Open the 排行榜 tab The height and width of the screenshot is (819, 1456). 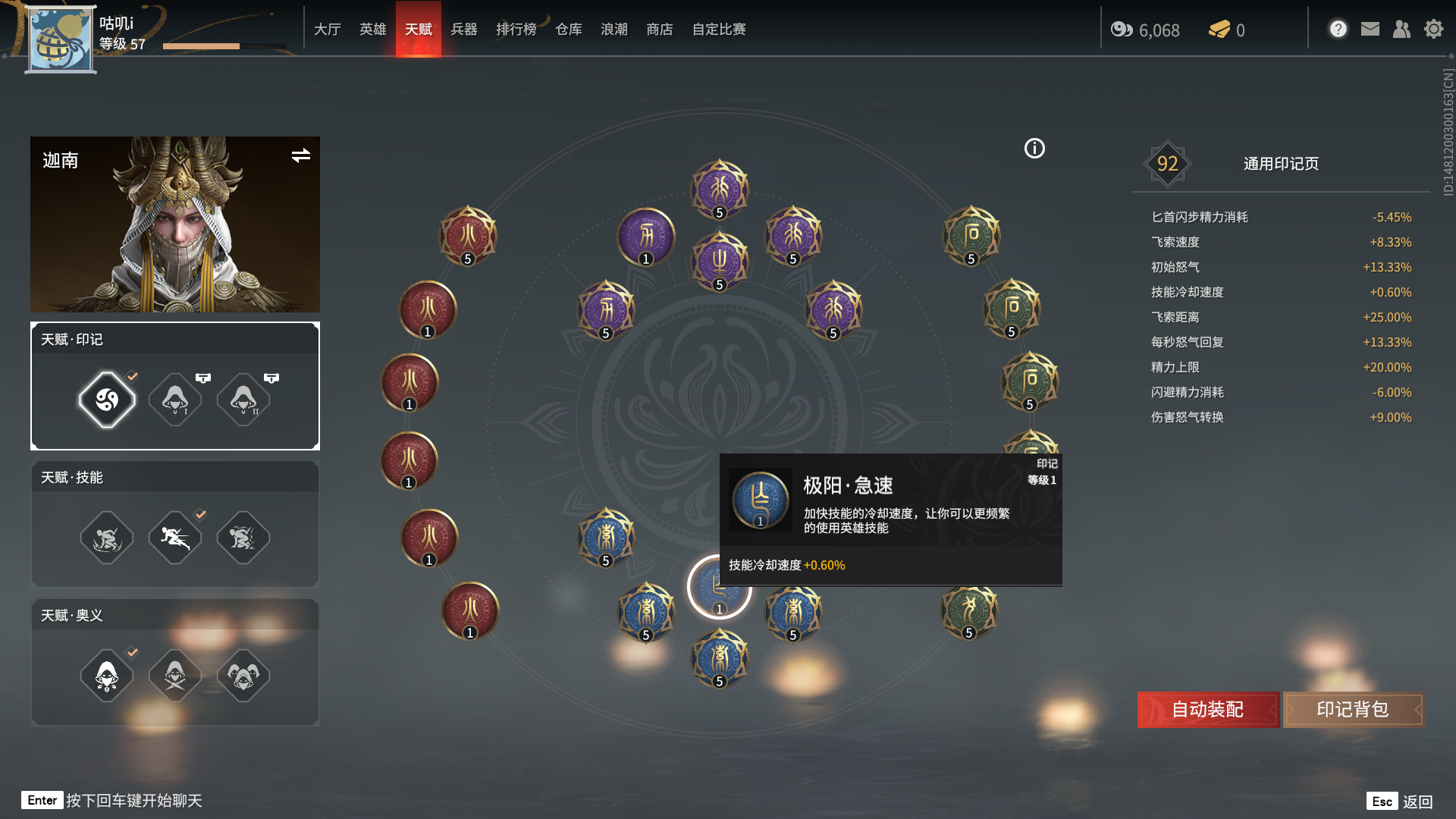click(516, 29)
